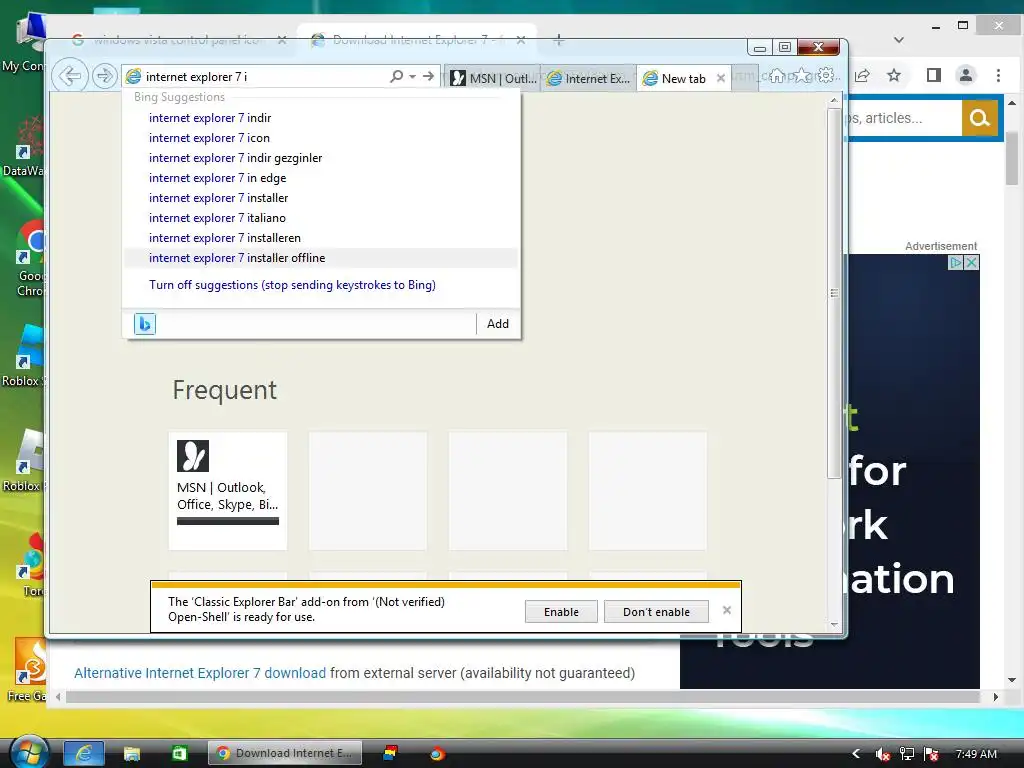Dismiss the add-on notification bar with X
This screenshot has width=1024, height=768.
[x=727, y=610]
